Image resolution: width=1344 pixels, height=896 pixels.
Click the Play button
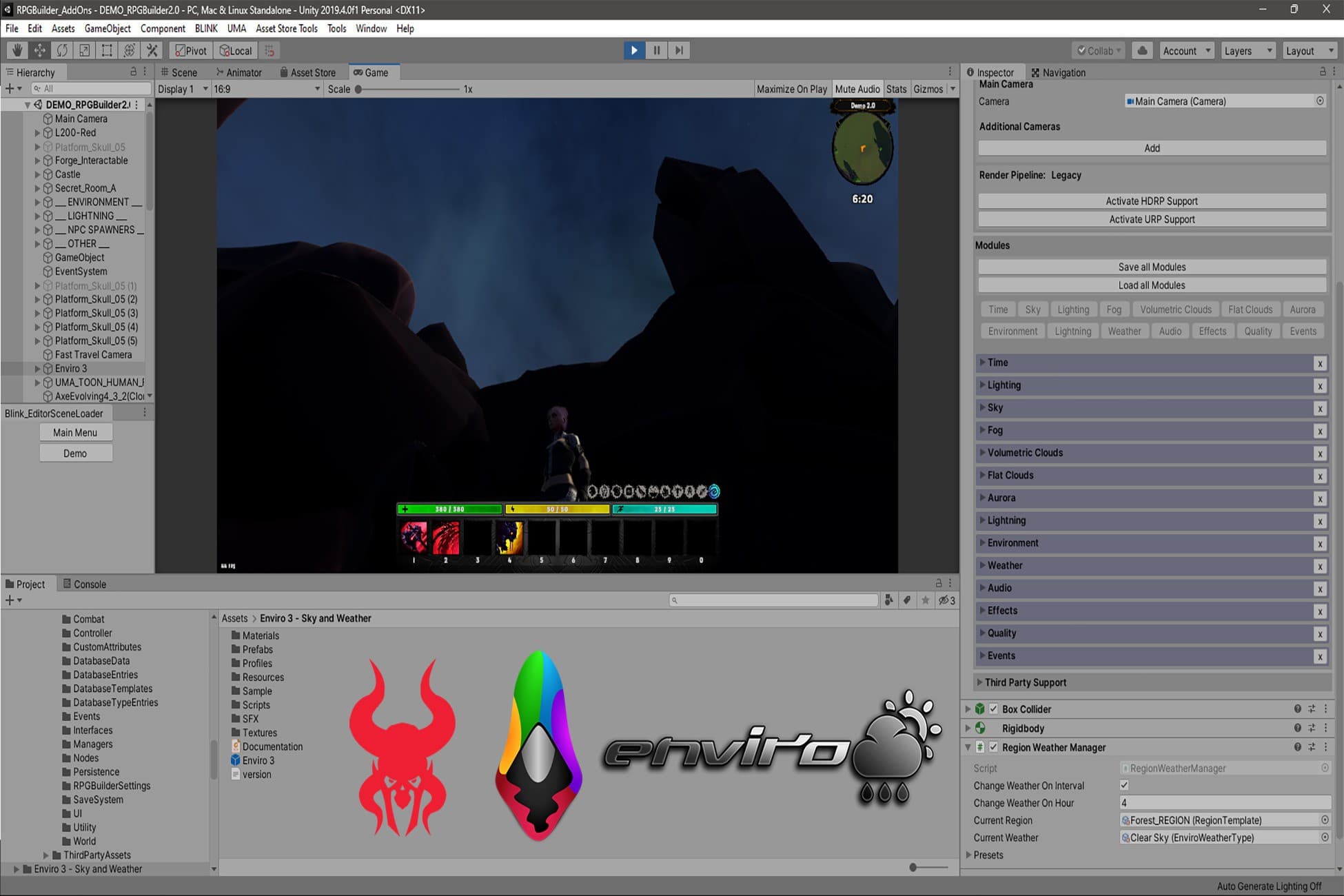634,50
